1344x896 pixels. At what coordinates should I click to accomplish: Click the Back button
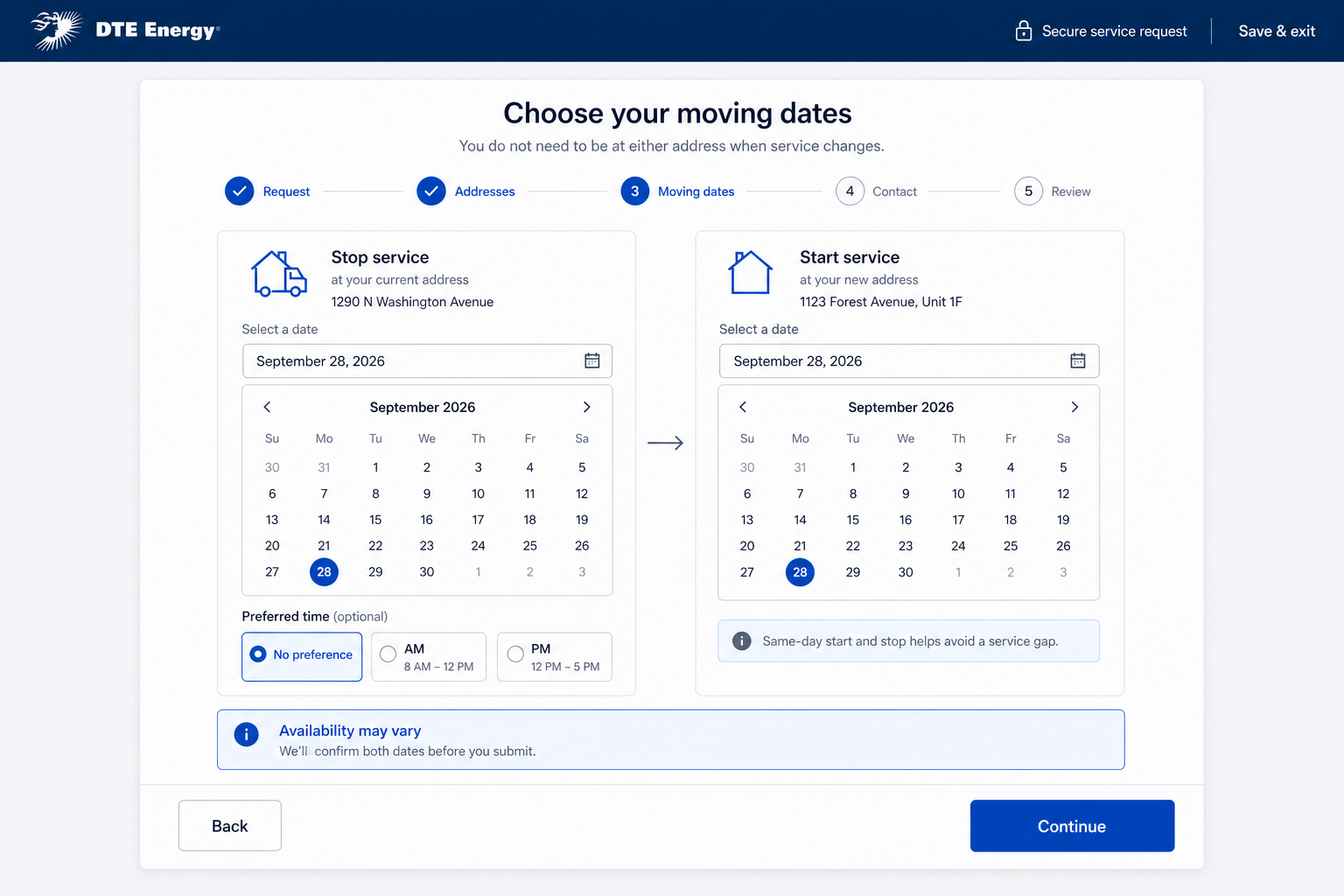coord(230,826)
